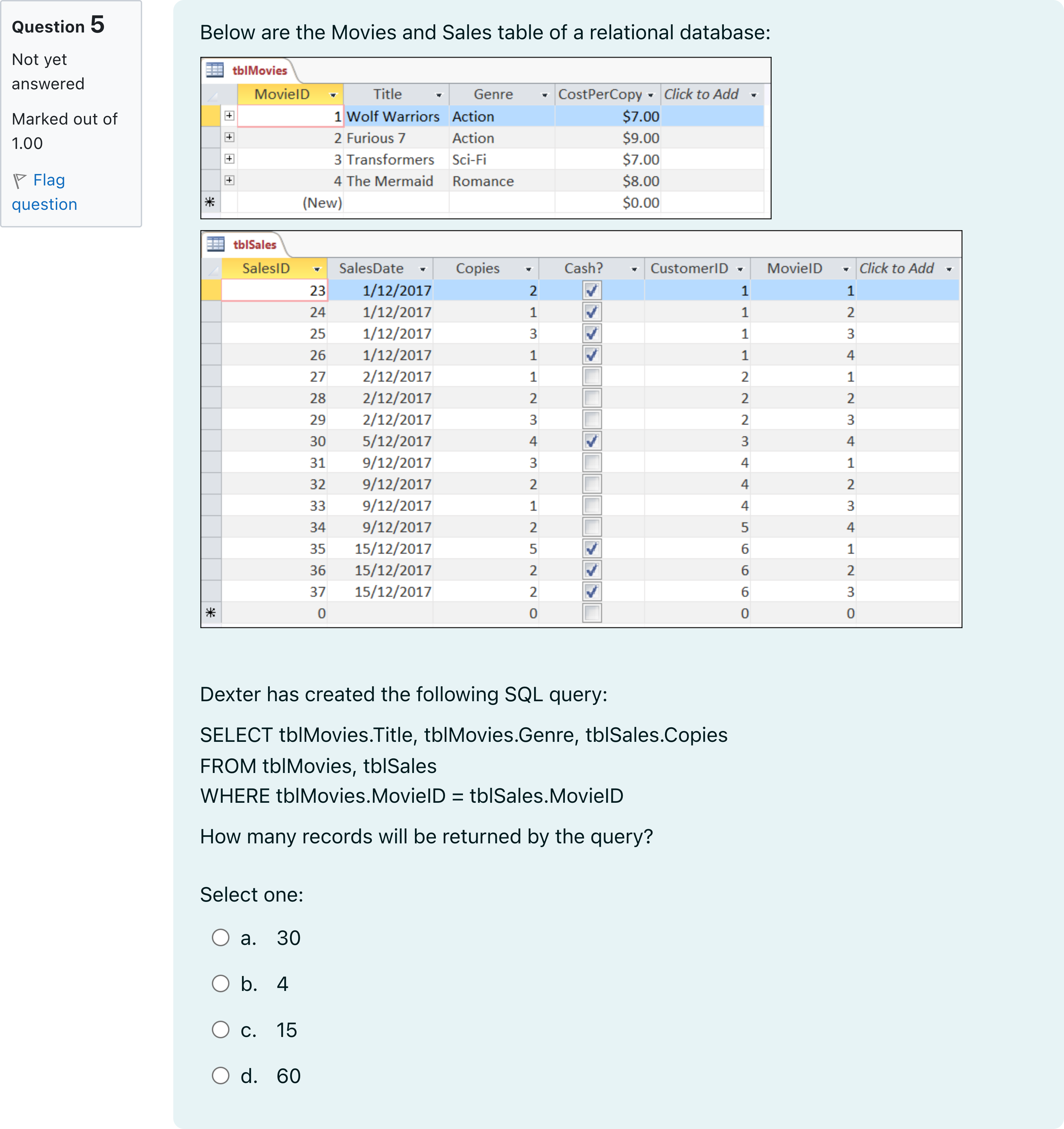Open the MovieID column dropdown in tblMovies

click(x=333, y=95)
